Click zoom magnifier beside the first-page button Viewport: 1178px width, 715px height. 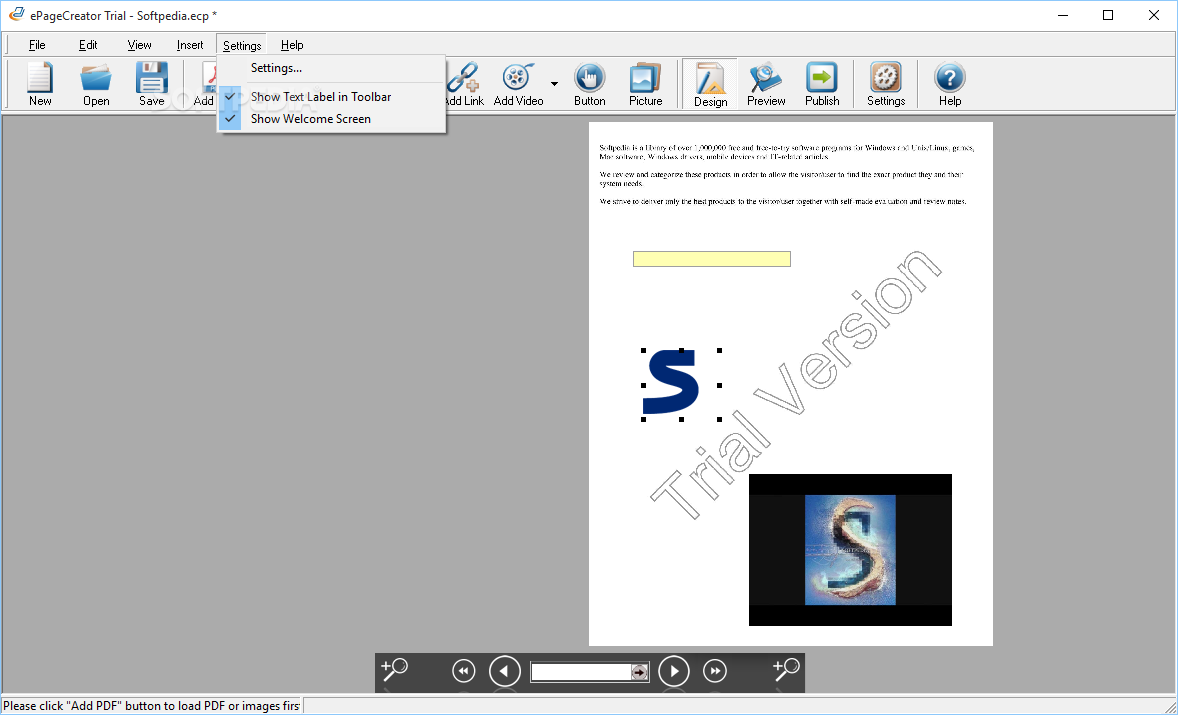coord(394,669)
